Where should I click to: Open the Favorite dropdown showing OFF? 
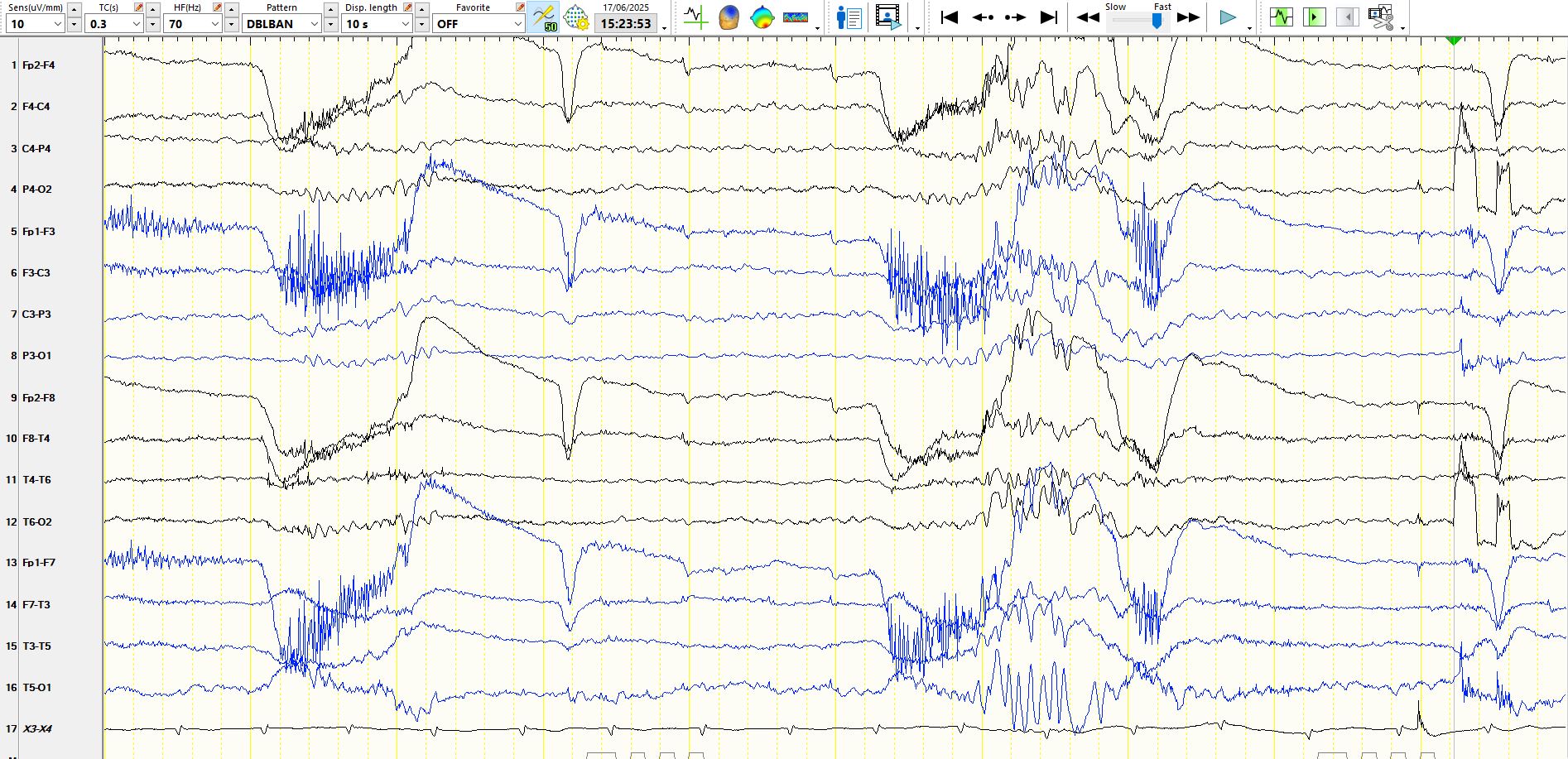pyautogui.click(x=479, y=24)
